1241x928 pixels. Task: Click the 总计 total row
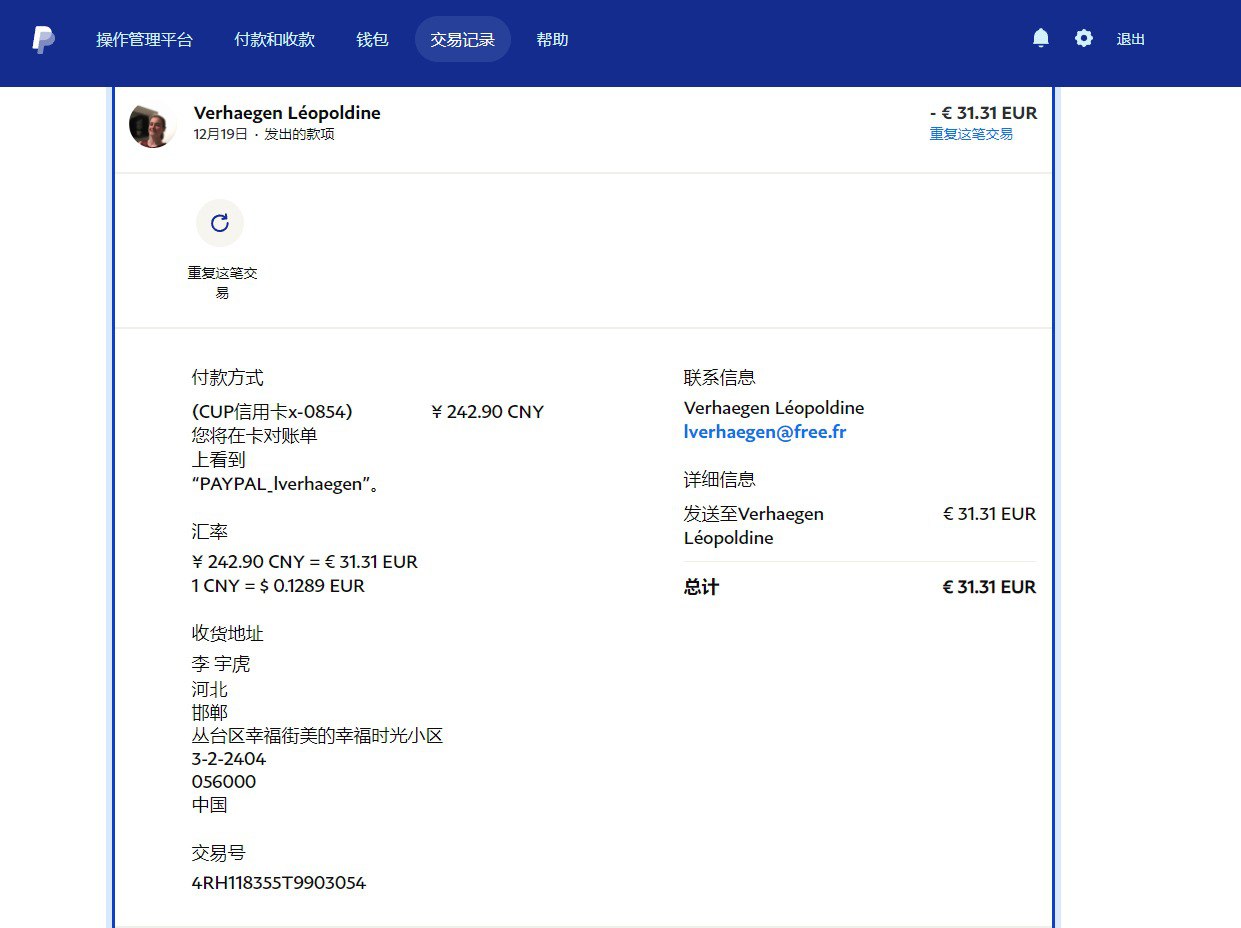[701, 587]
